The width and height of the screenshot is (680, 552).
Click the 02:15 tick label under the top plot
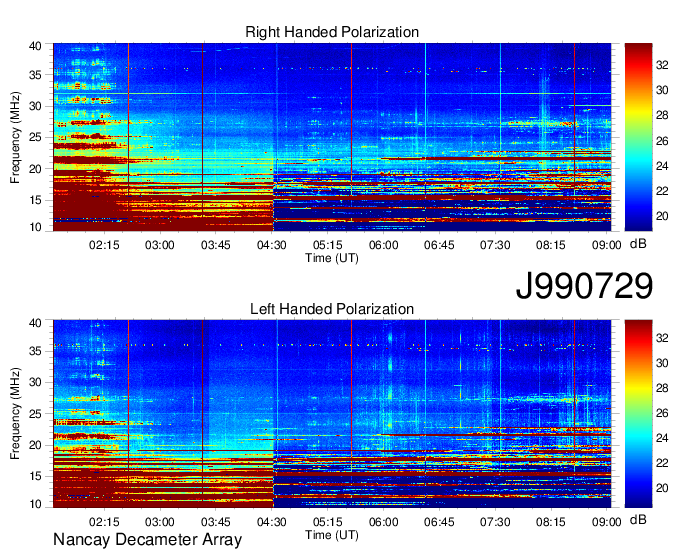[x=104, y=245]
